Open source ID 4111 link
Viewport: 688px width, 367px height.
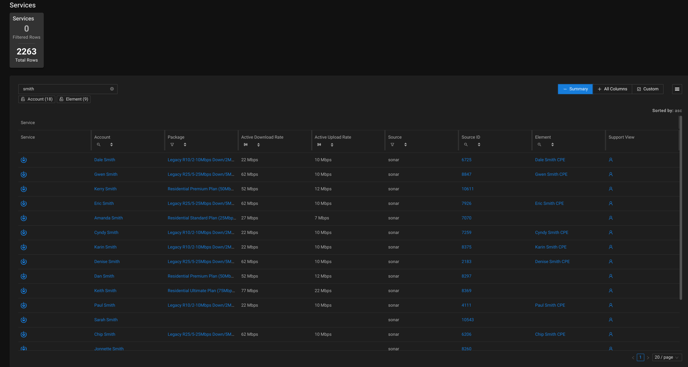click(x=466, y=305)
